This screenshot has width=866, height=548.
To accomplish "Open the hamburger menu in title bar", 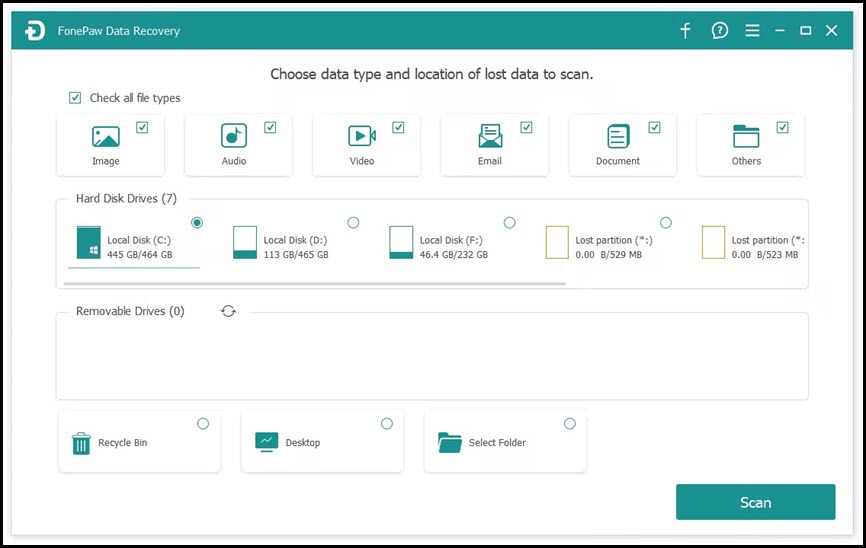I will [x=752, y=30].
